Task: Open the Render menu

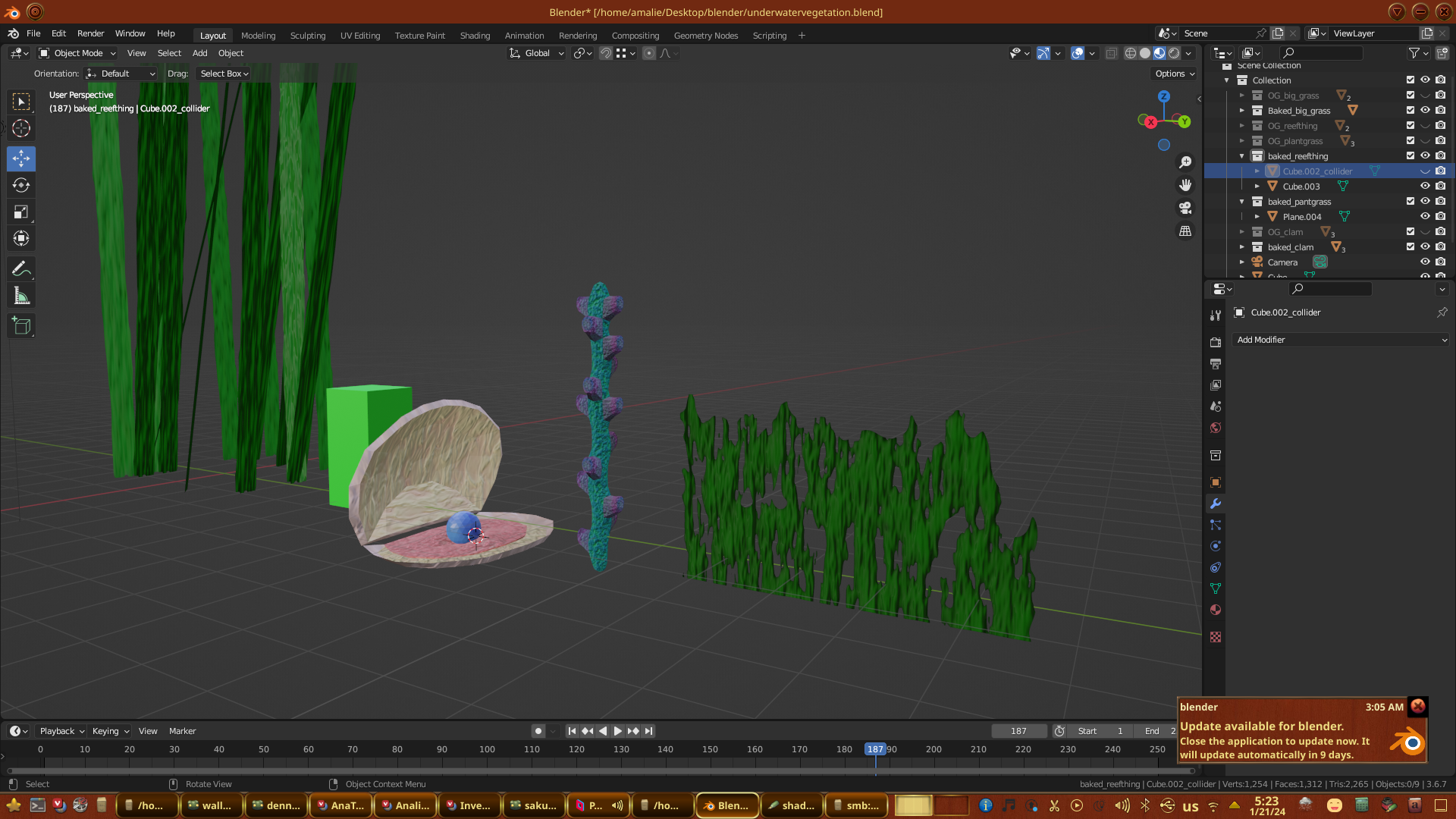Action: tap(90, 33)
